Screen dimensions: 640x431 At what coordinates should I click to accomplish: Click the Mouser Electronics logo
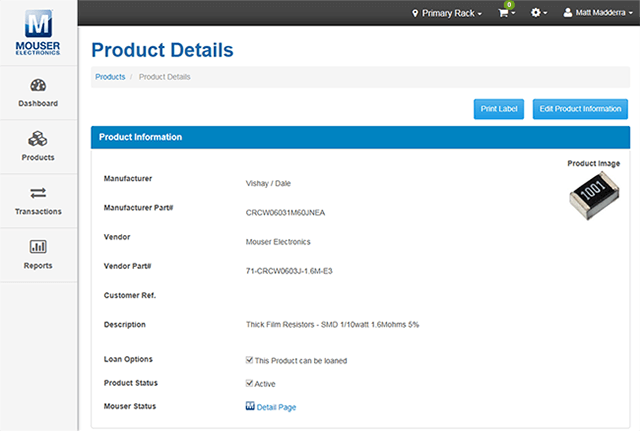click(38, 32)
